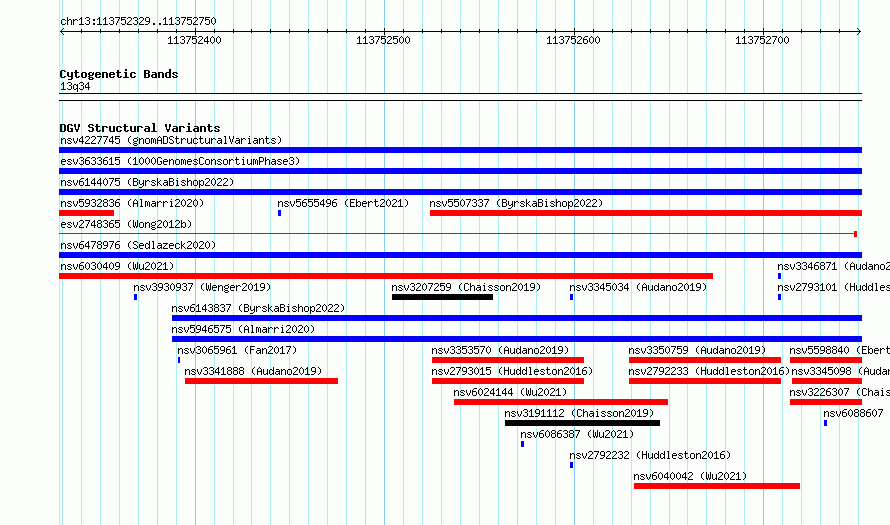The height and width of the screenshot is (525, 890).
Task: Select the 13q34 band label
Action: pos(75,86)
